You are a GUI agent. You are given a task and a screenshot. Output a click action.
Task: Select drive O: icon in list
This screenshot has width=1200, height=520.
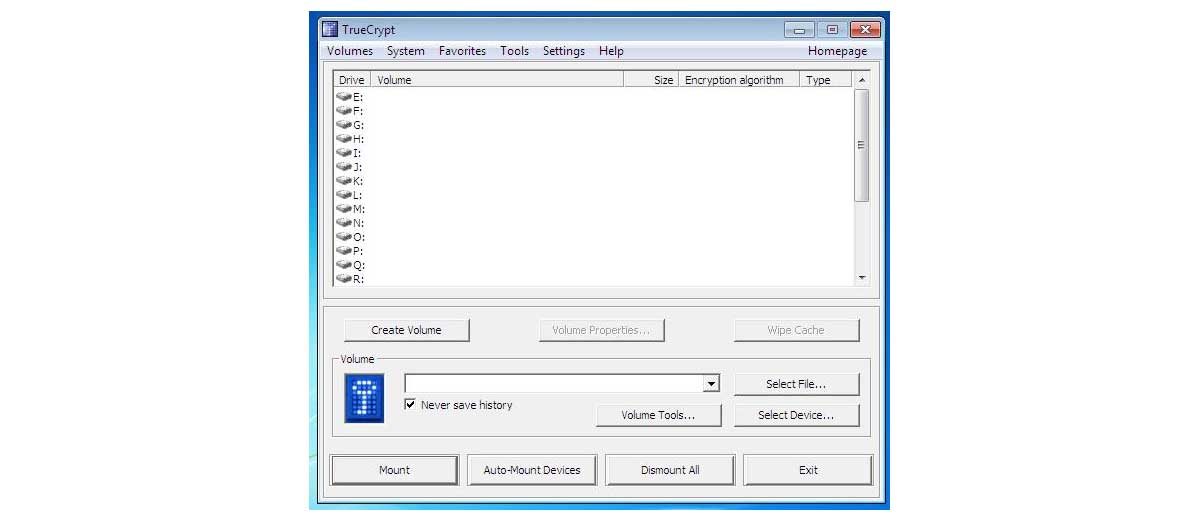coord(344,237)
